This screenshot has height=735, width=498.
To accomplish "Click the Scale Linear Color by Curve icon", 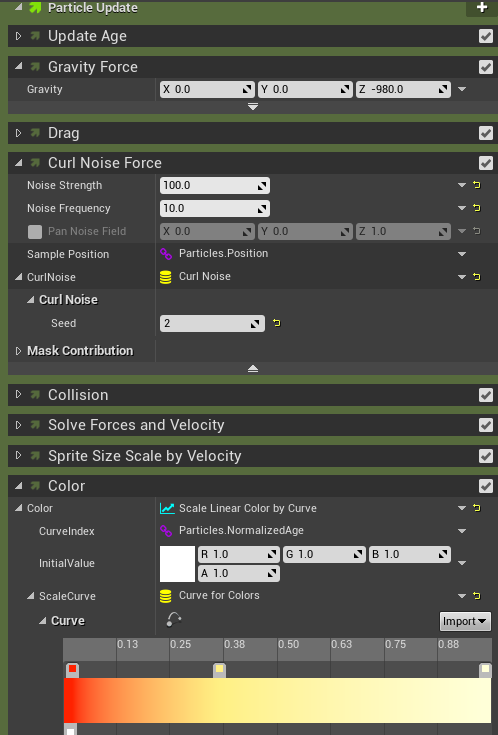I will click(167, 508).
